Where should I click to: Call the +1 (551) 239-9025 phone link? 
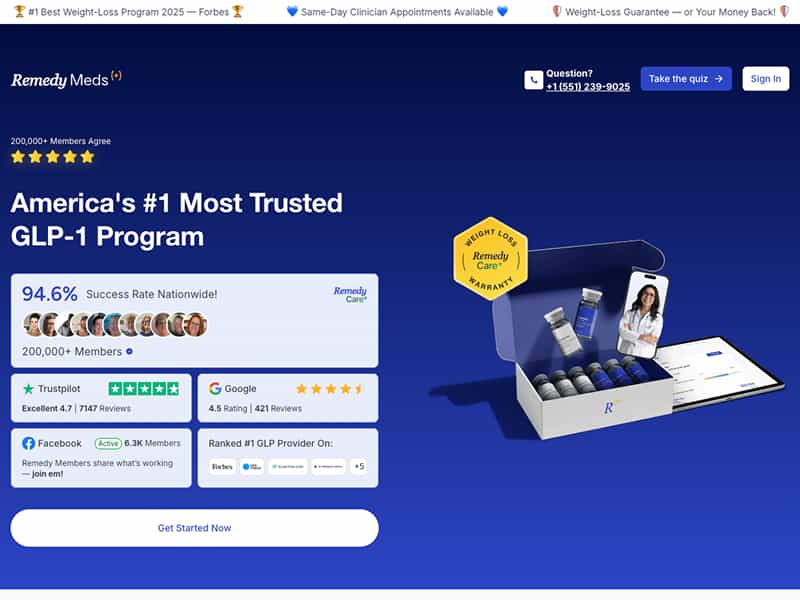[588, 87]
